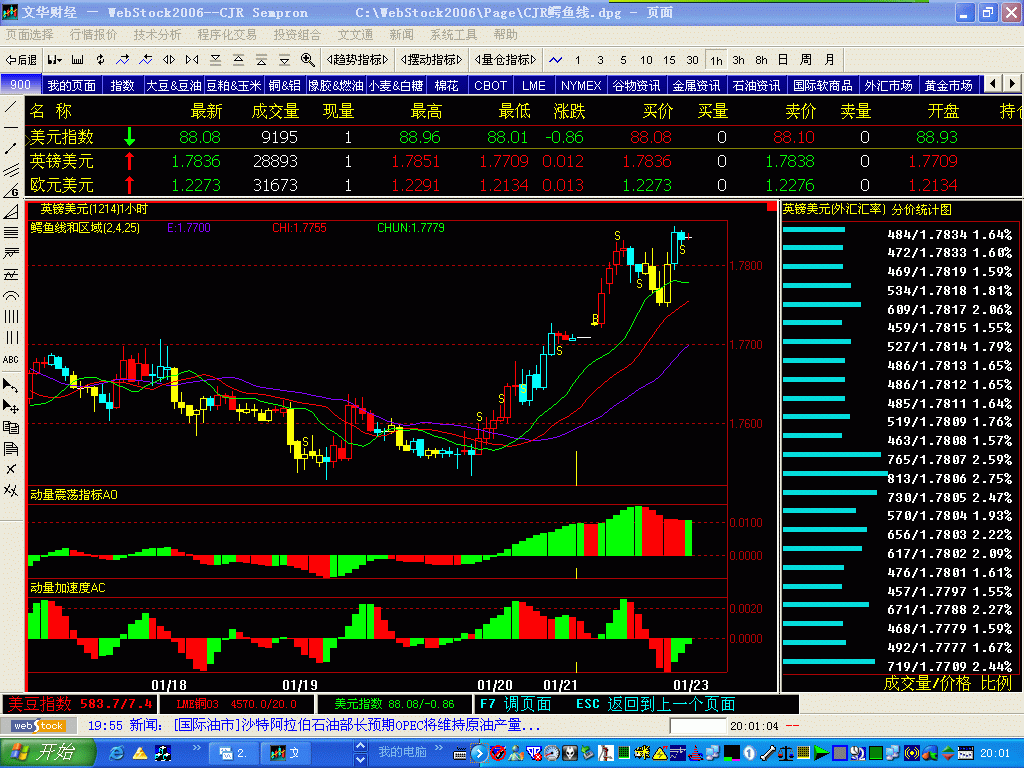The image size is (1024, 768).
Task: Click the delete single drawing X icon
Action: pos(11,469)
